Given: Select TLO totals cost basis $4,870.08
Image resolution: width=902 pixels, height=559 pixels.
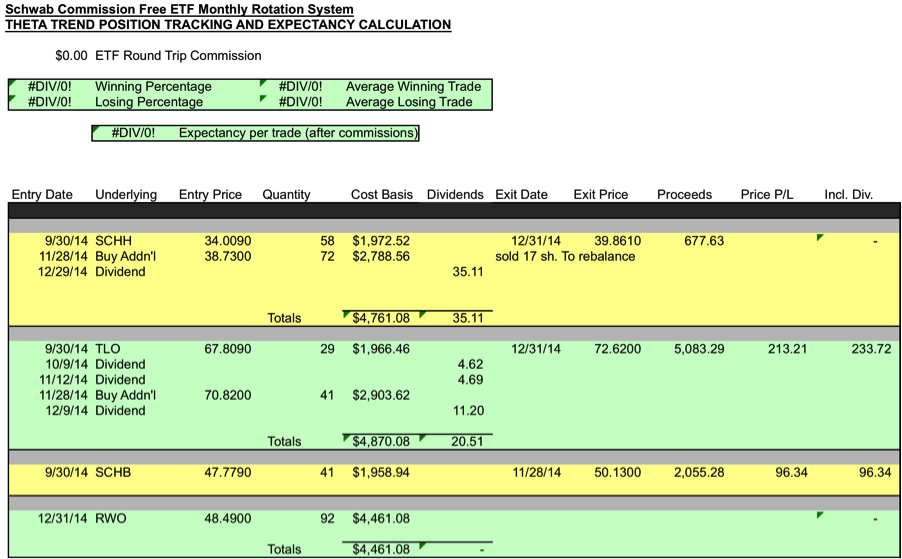Looking at the screenshot, I should pyautogui.click(x=381, y=442).
